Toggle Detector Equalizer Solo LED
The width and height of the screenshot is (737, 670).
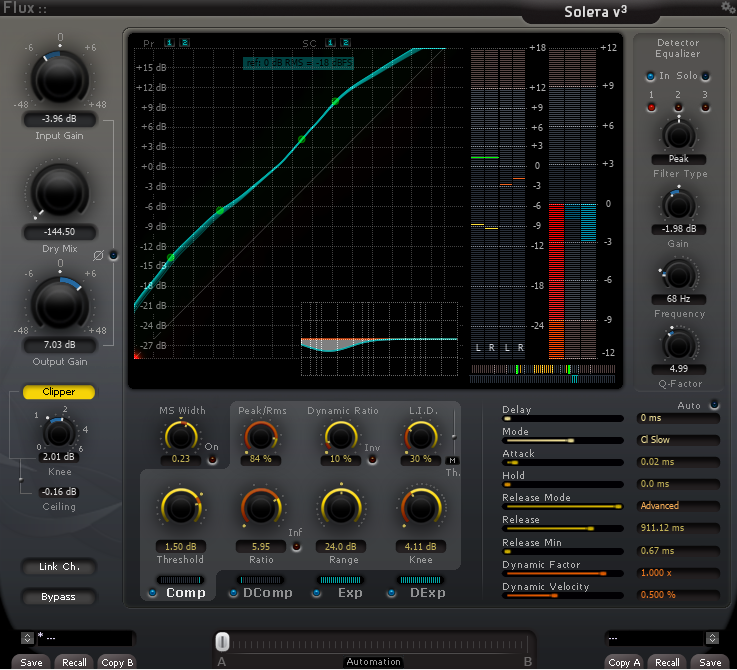pos(706,76)
